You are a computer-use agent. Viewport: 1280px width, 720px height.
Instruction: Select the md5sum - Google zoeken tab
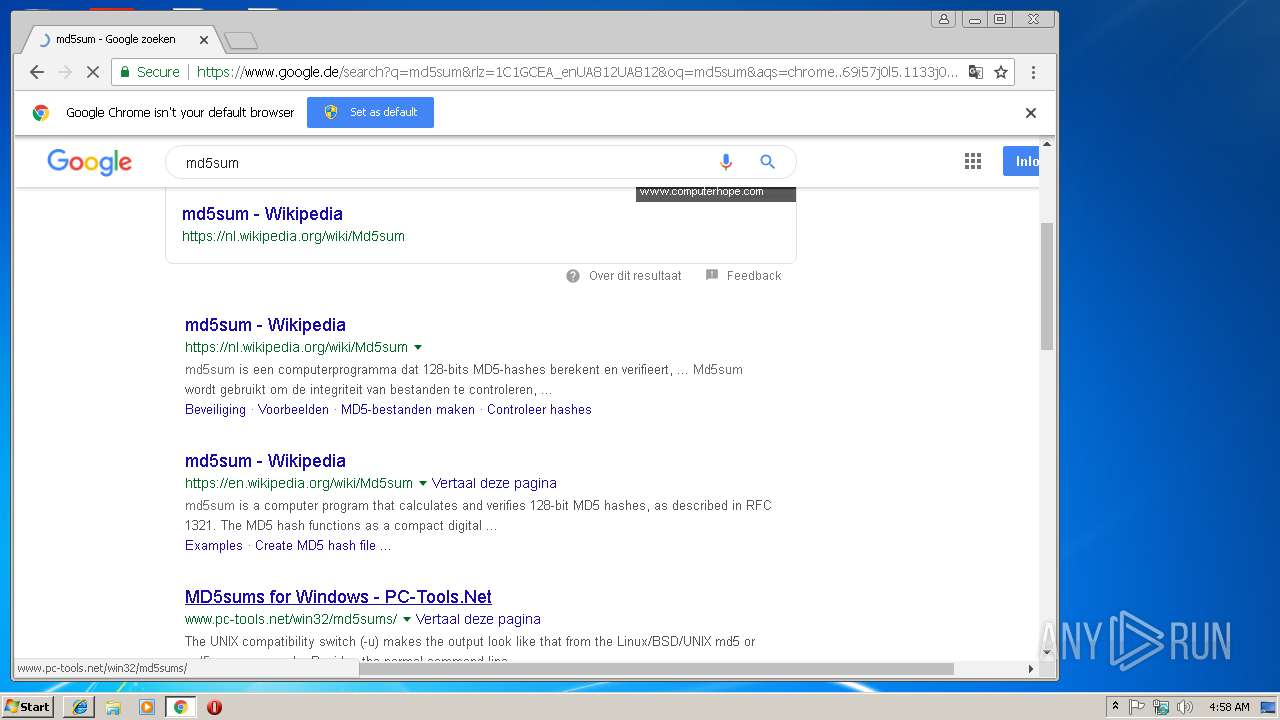click(115, 40)
